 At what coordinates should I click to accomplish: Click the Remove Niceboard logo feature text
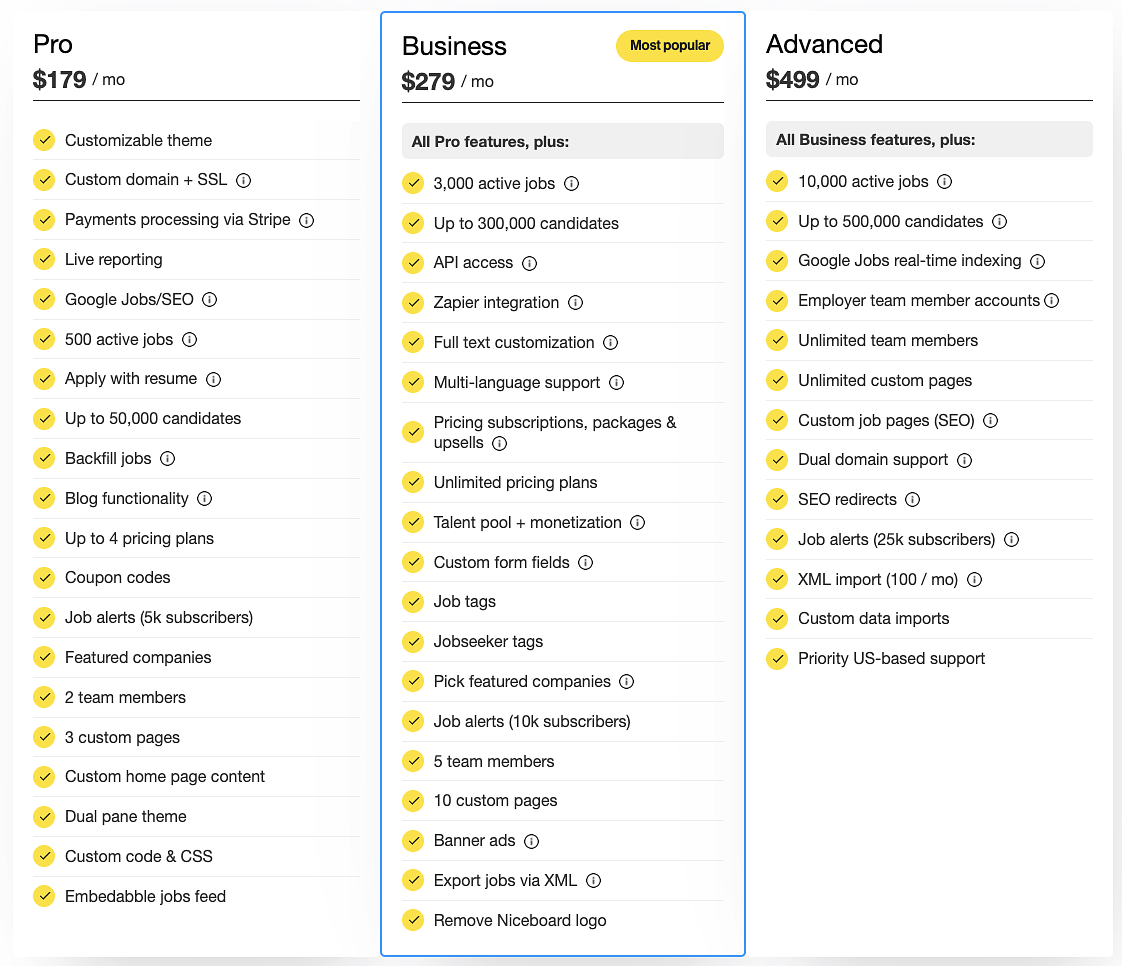(520, 921)
